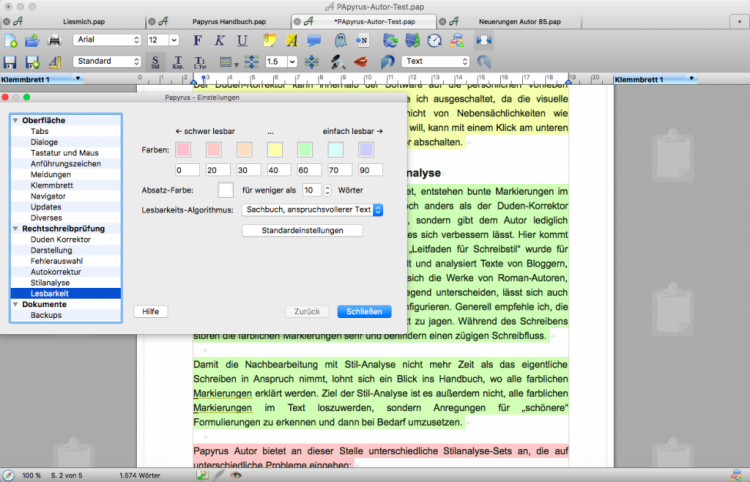This screenshot has width=750, height=482.
Task: Collapse the Rechtschreibprüfung tree section
Action: tap(15, 230)
